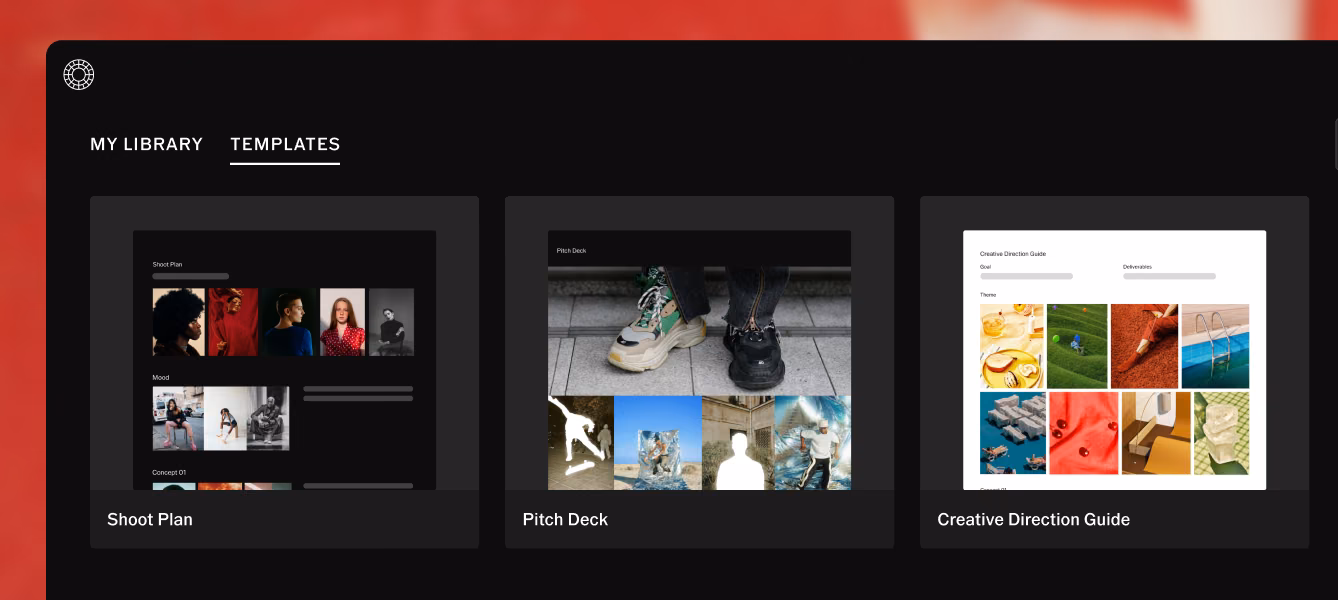Click the 'Theme' label in Creative Direction Guide preview

tap(988, 295)
